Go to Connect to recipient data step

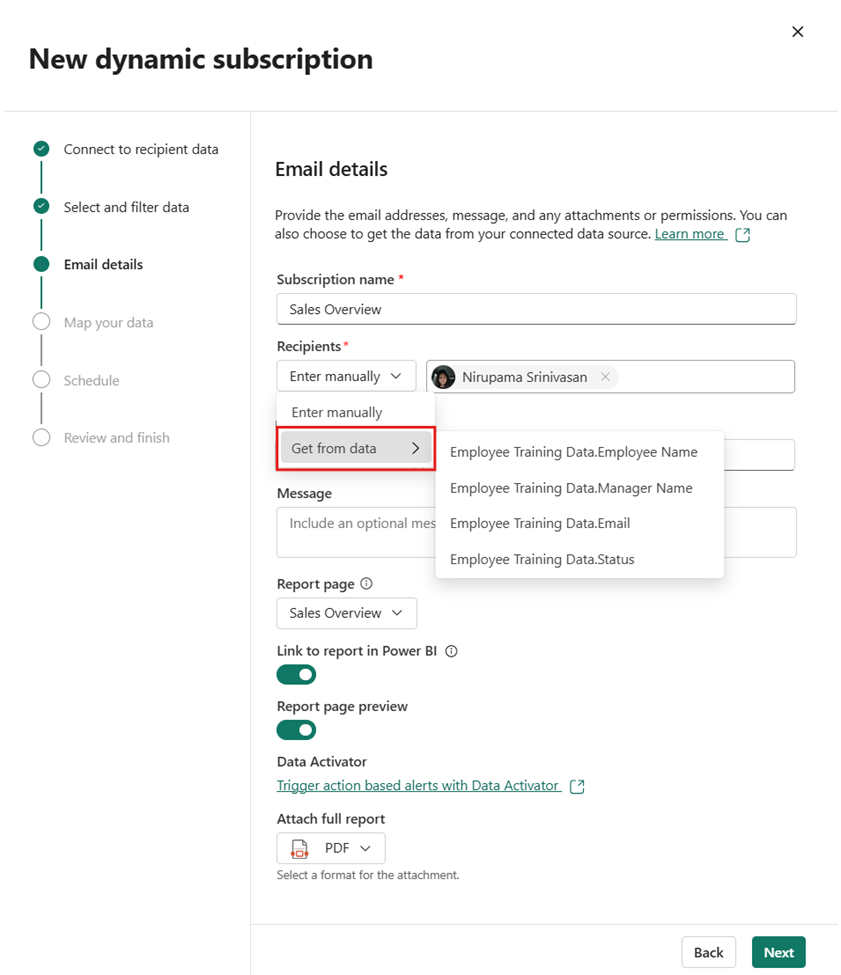[x=141, y=149]
